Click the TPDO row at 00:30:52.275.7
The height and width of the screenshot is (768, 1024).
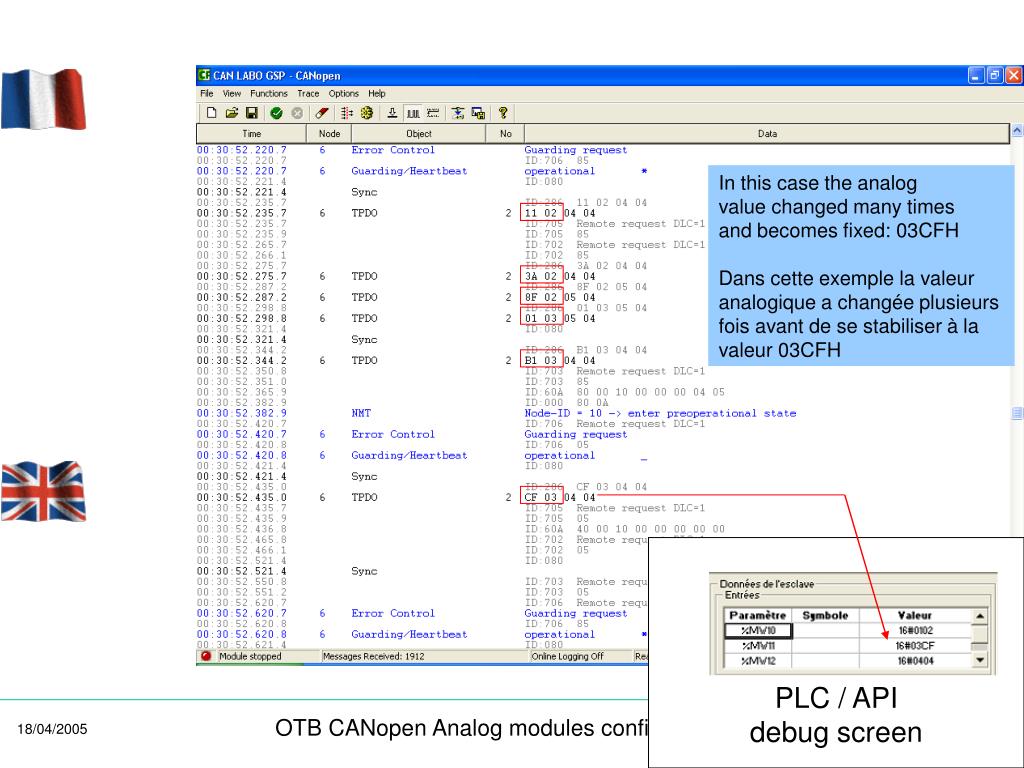point(396,276)
